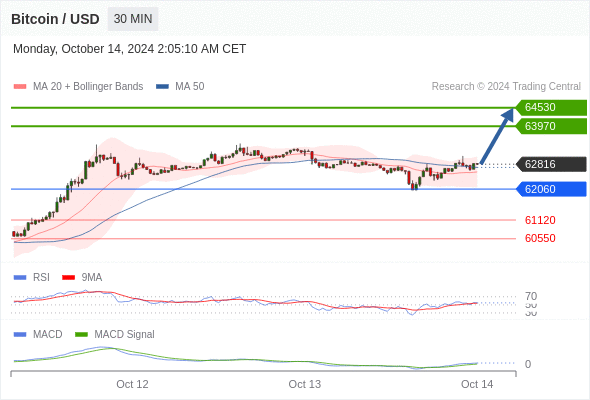Screen dimensions: 590x400
Task: Click the Bitcoin / USD title
Action: 55,19
